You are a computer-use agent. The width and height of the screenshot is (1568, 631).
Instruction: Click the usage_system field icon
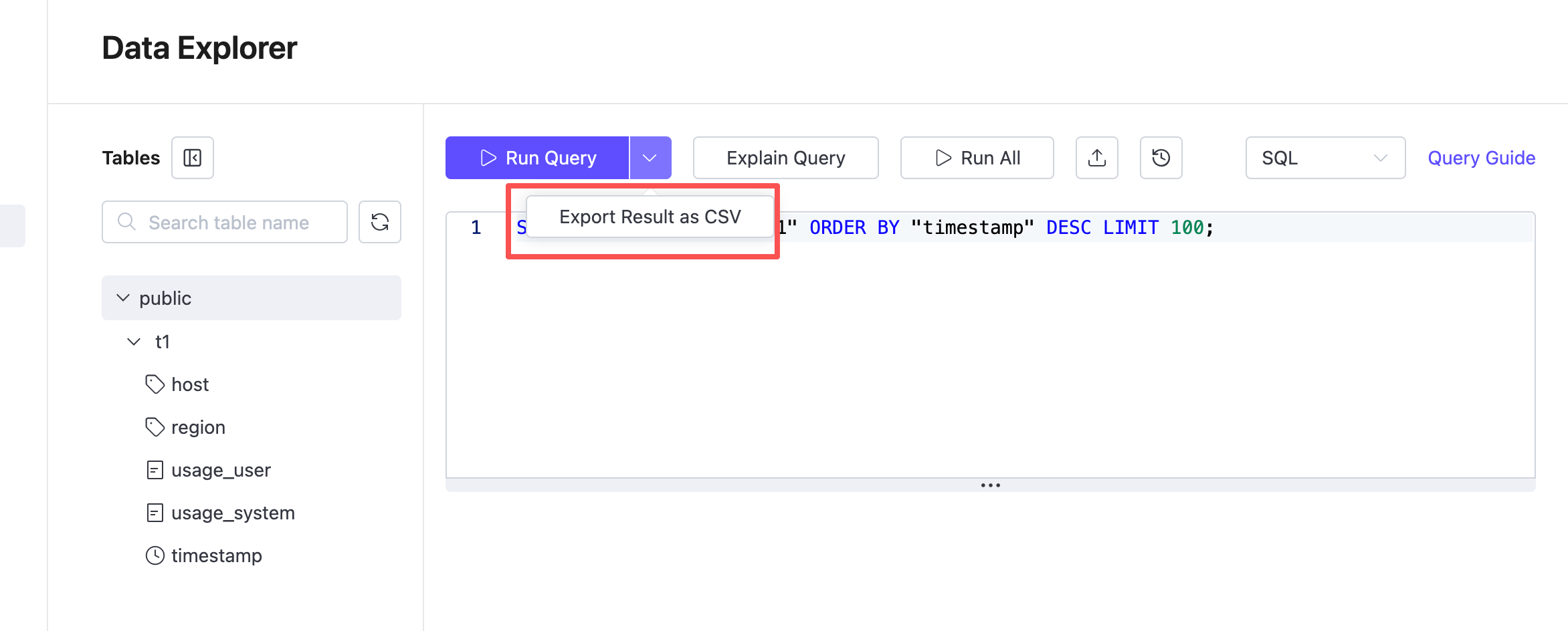click(155, 512)
